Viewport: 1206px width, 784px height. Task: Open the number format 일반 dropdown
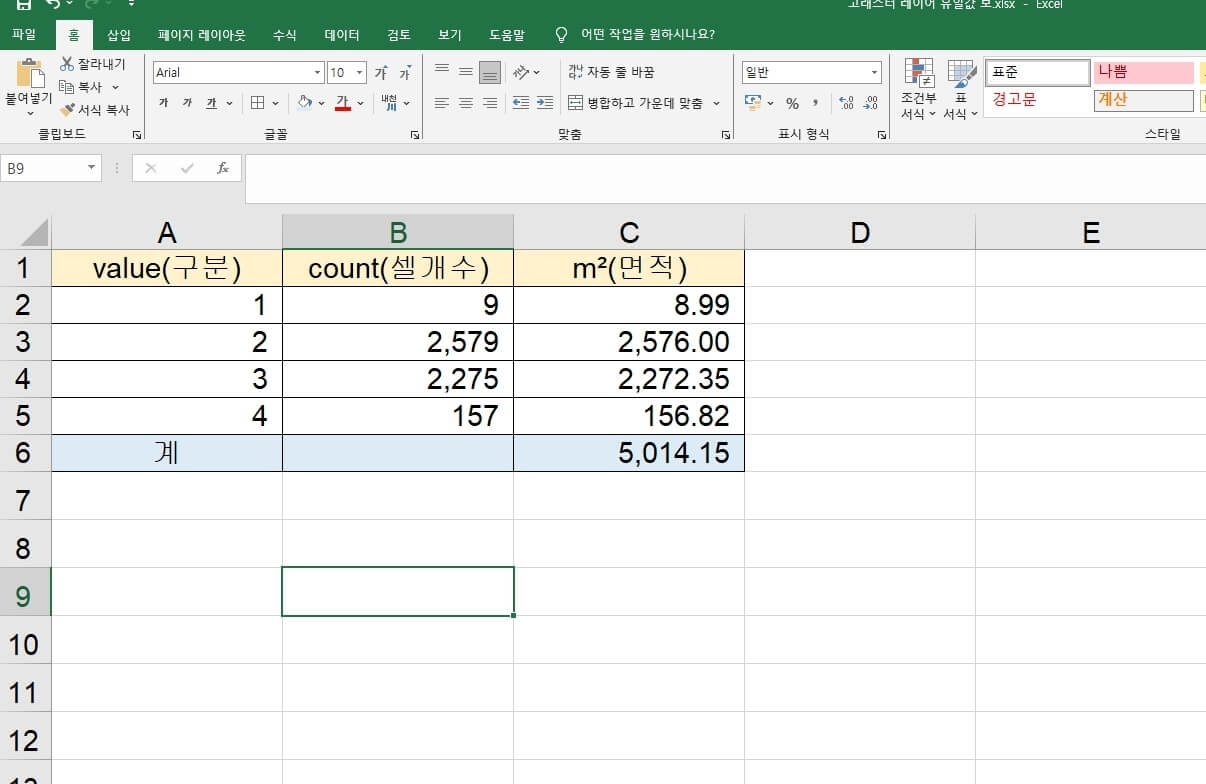tap(874, 73)
